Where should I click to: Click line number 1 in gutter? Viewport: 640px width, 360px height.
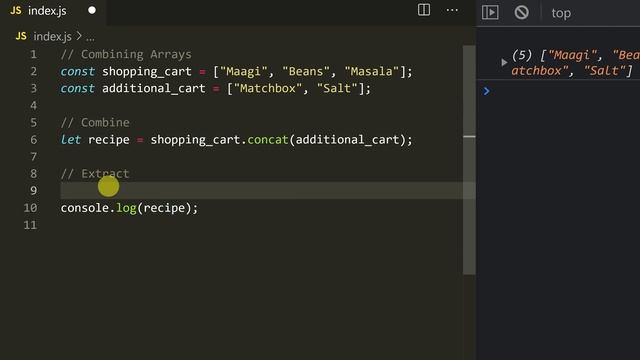(x=33, y=54)
